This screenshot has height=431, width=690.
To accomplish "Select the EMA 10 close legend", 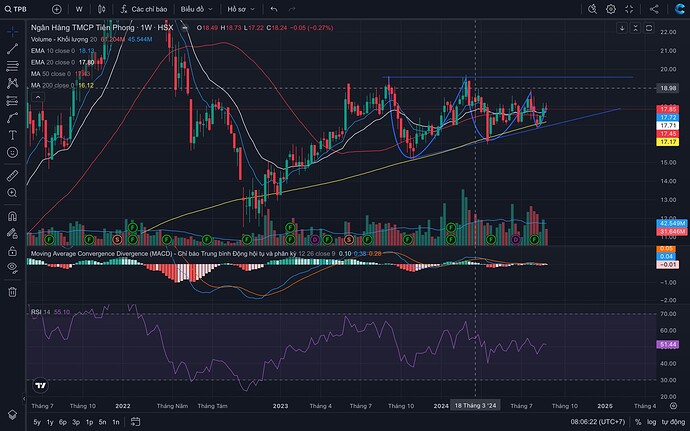I will (x=53, y=51).
